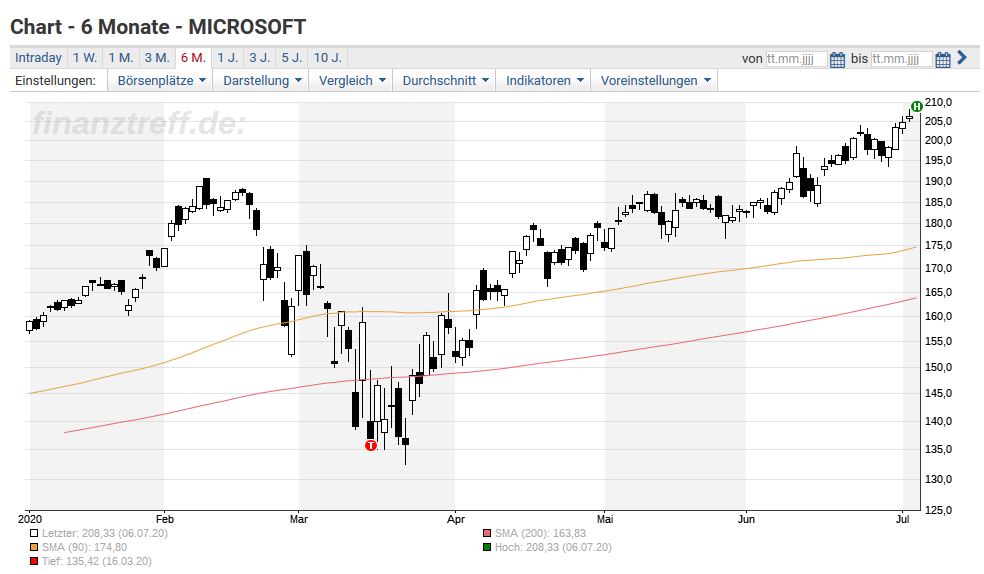
Task: Select the 3 M. time range tab
Action: coord(157,58)
